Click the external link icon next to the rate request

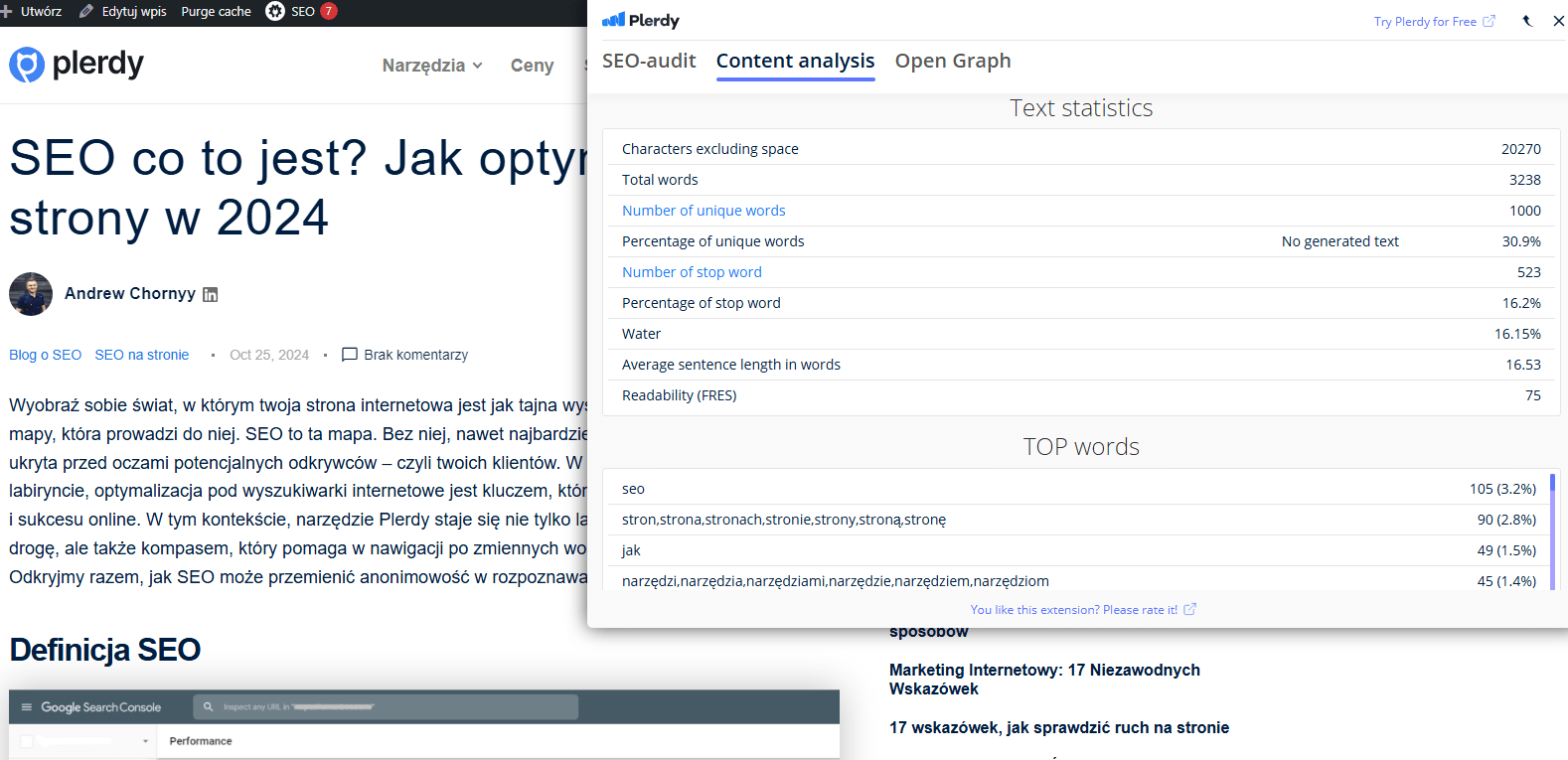[x=1189, y=609]
